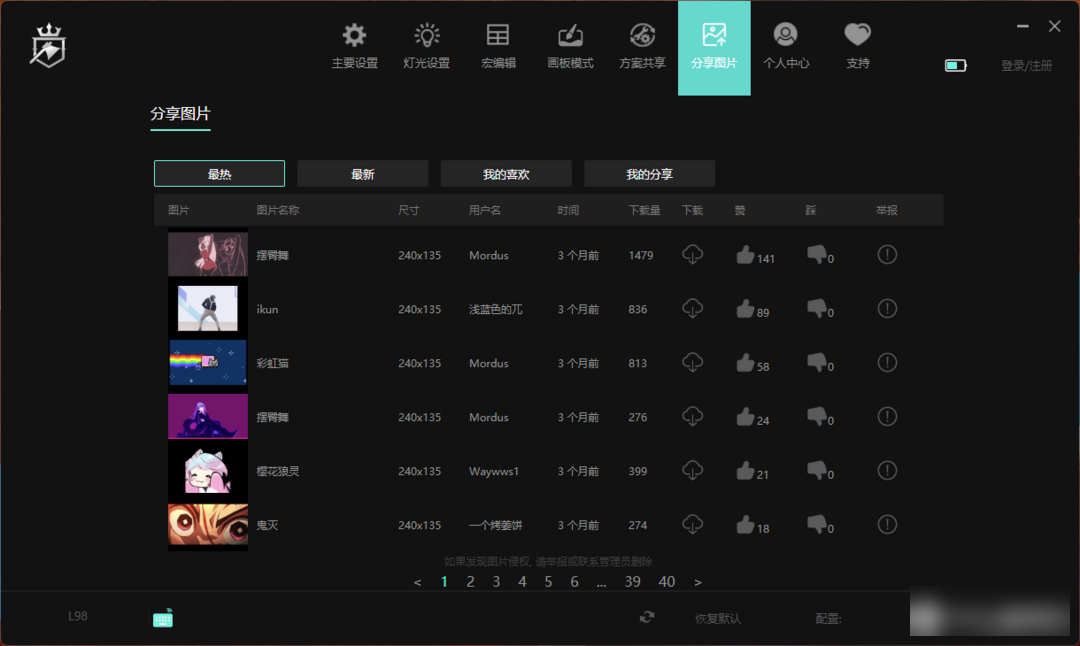Report the ikun image
The width and height of the screenshot is (1080, 646).
(x=887, y=309)
